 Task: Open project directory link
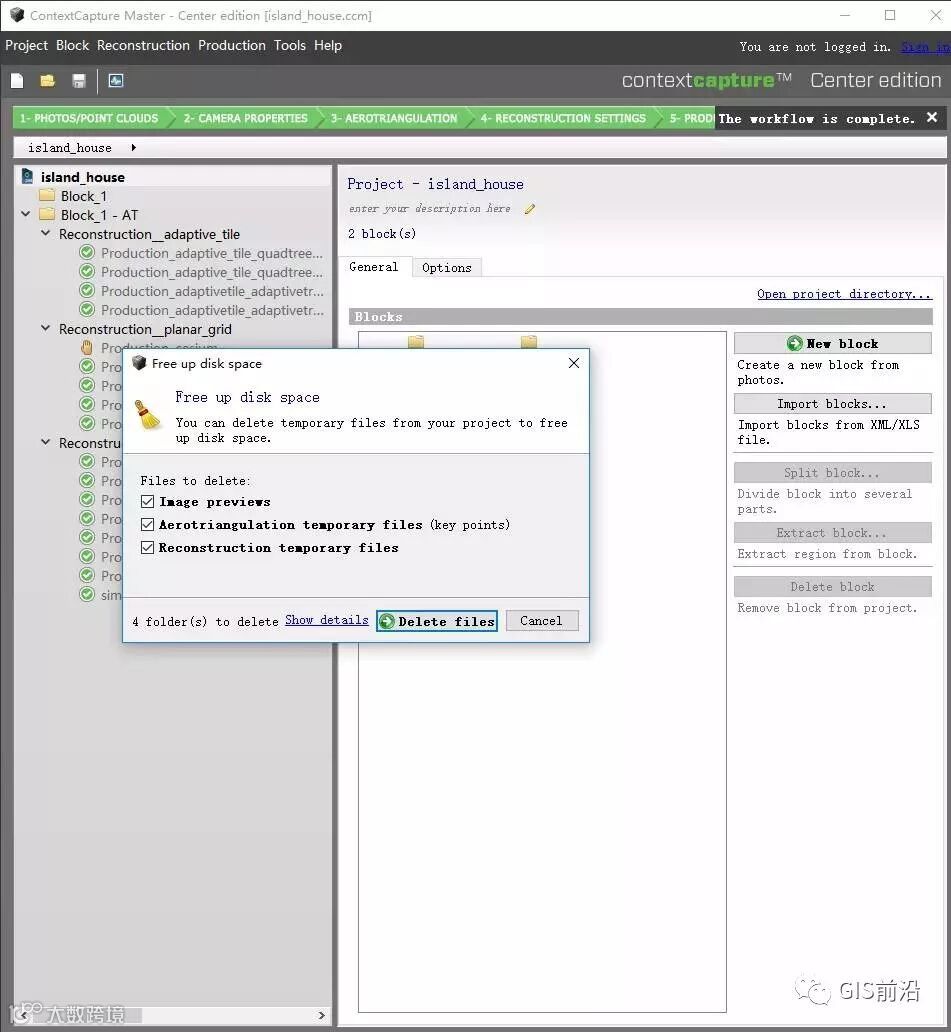pyautogui.click(x=844, y=294)
